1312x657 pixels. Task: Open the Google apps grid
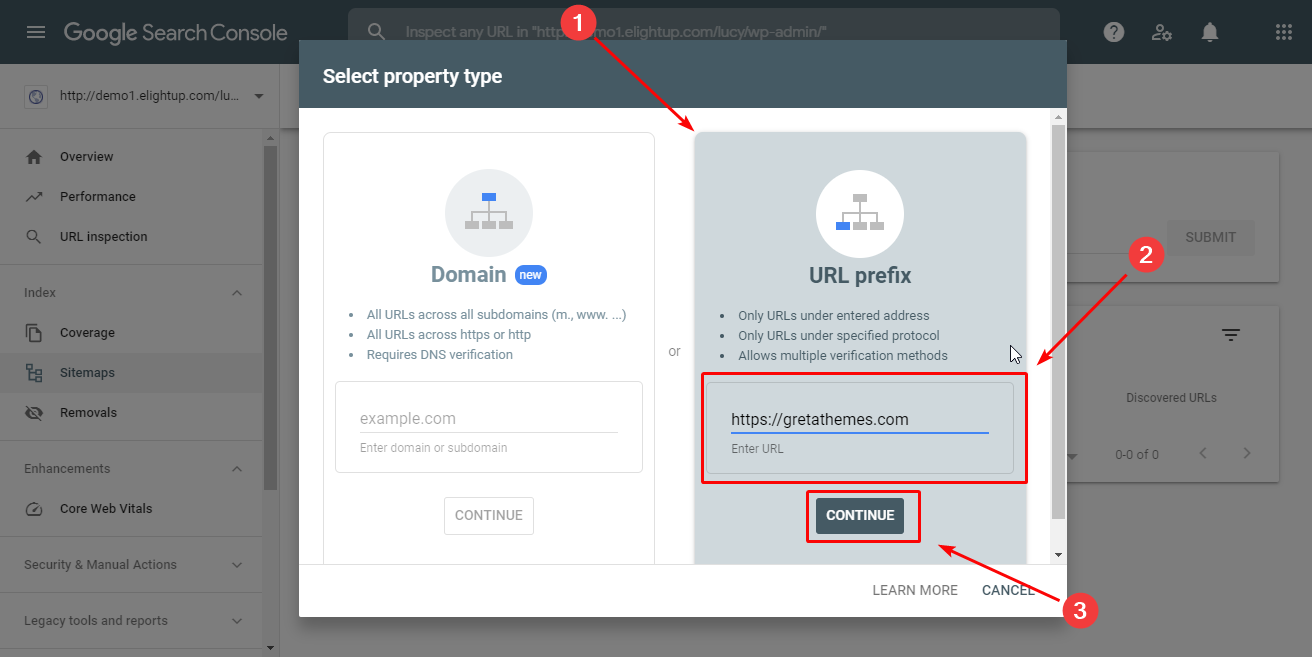[1284, 32]
